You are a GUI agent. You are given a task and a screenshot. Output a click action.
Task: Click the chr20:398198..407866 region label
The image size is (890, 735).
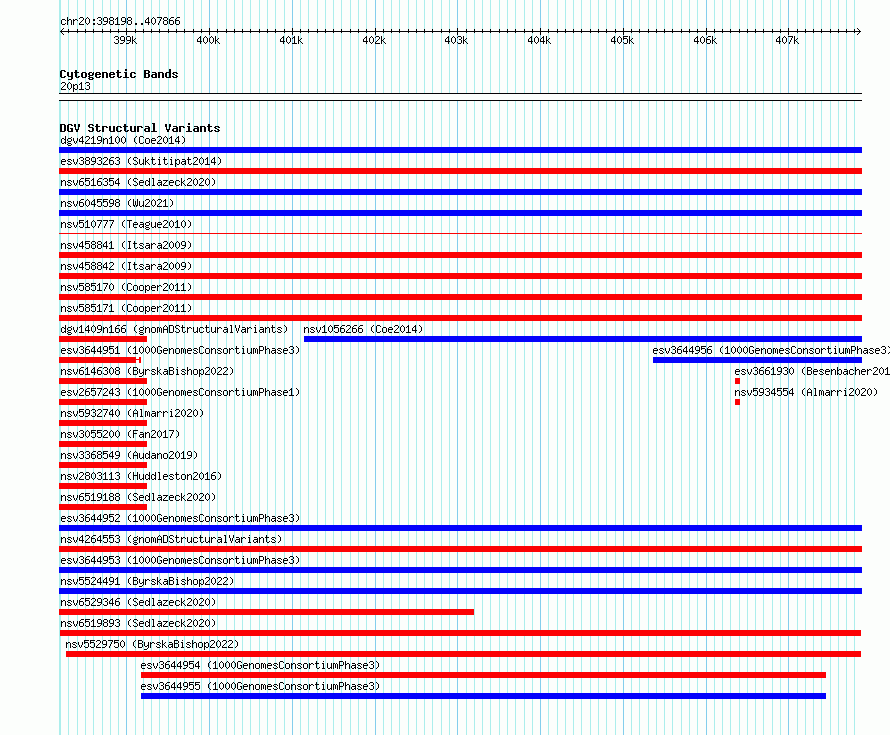pos(120,21)
